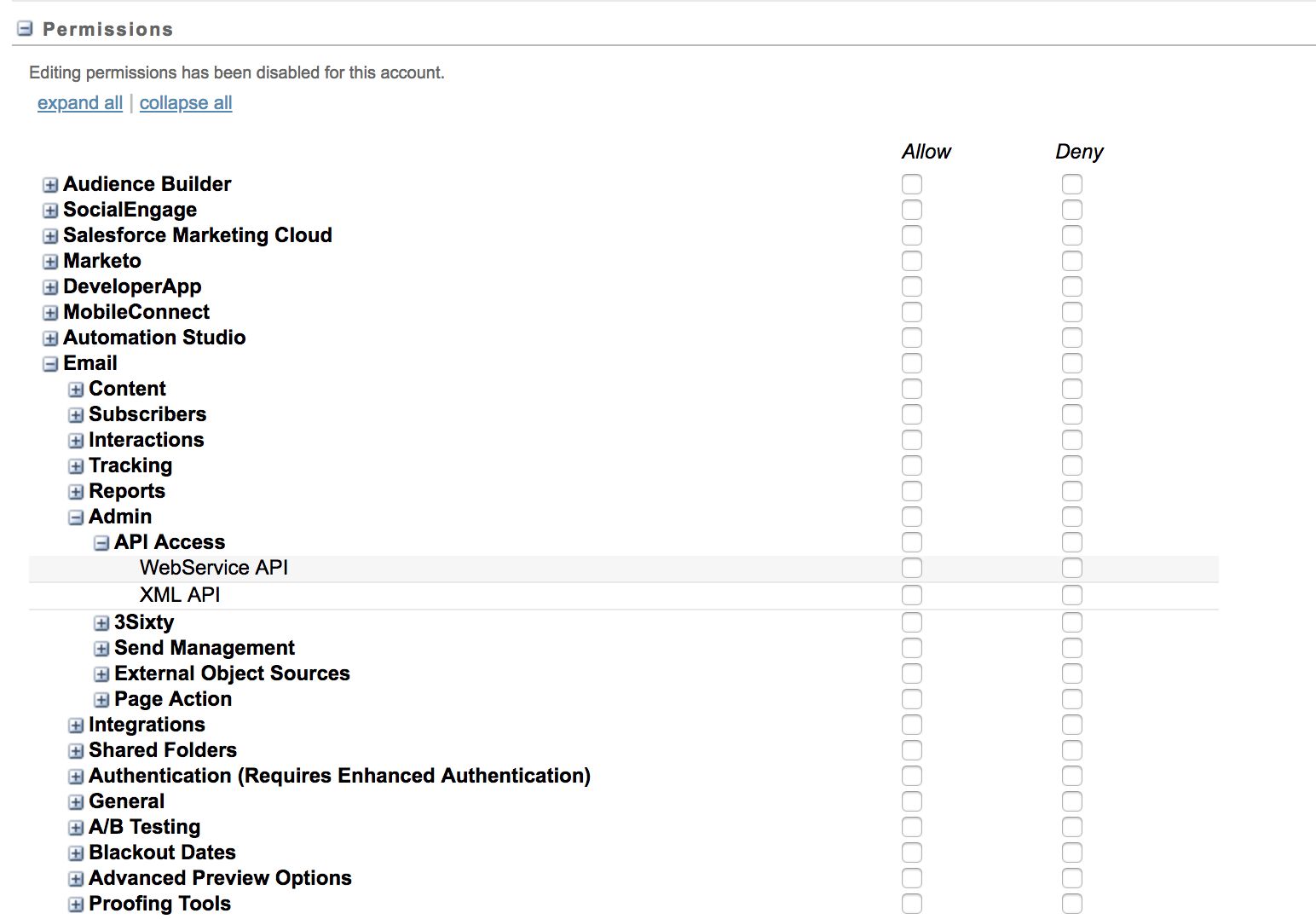Check Allow for XML API
This screenshot has width=1316, height=919.
(912, 595)
